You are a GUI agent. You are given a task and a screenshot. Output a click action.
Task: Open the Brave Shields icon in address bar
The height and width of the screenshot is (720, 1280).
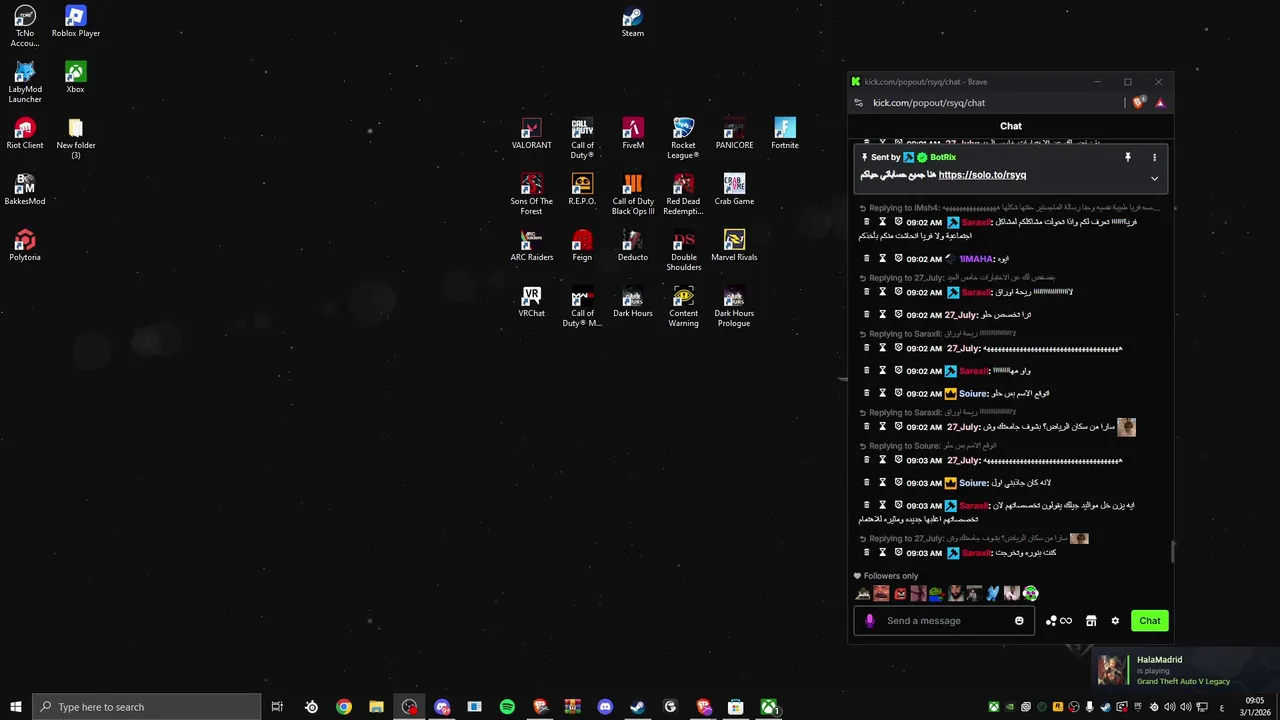[1138, 102]
